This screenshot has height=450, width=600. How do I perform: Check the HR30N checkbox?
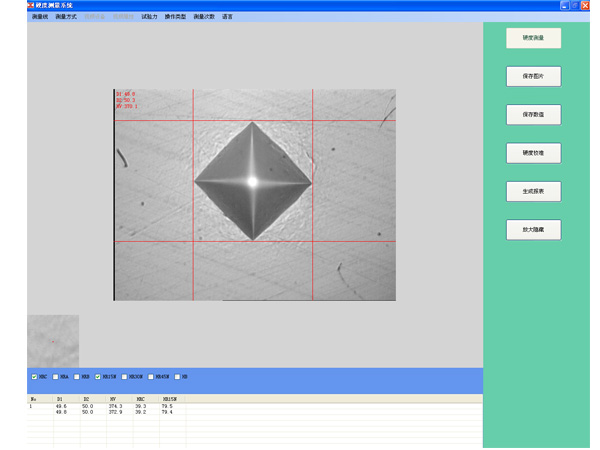[123, 377]
